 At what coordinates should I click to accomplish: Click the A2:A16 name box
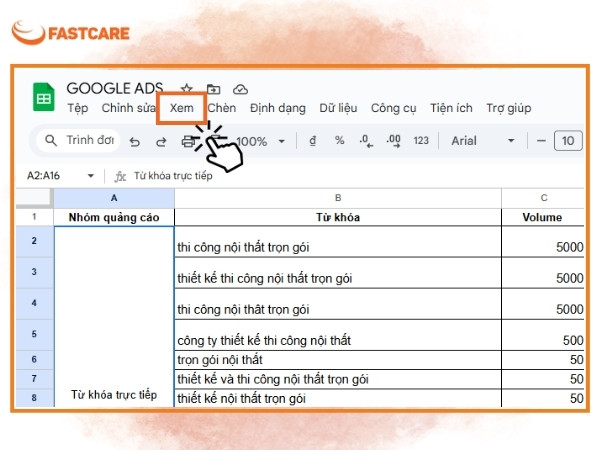tap(43, 176)
